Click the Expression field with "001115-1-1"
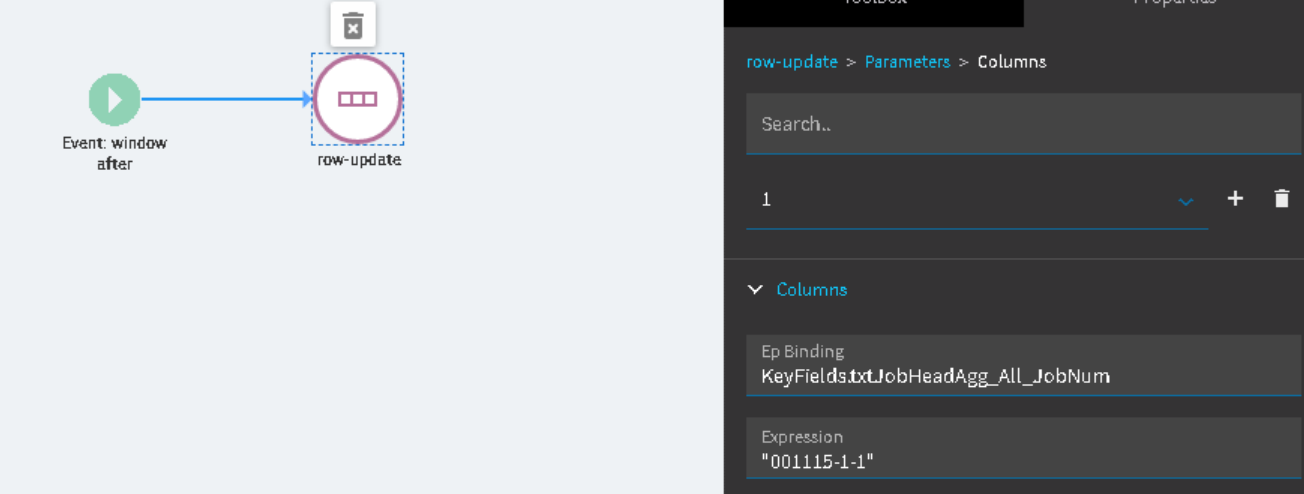 pyautogui.click(x=1022, y=451)
